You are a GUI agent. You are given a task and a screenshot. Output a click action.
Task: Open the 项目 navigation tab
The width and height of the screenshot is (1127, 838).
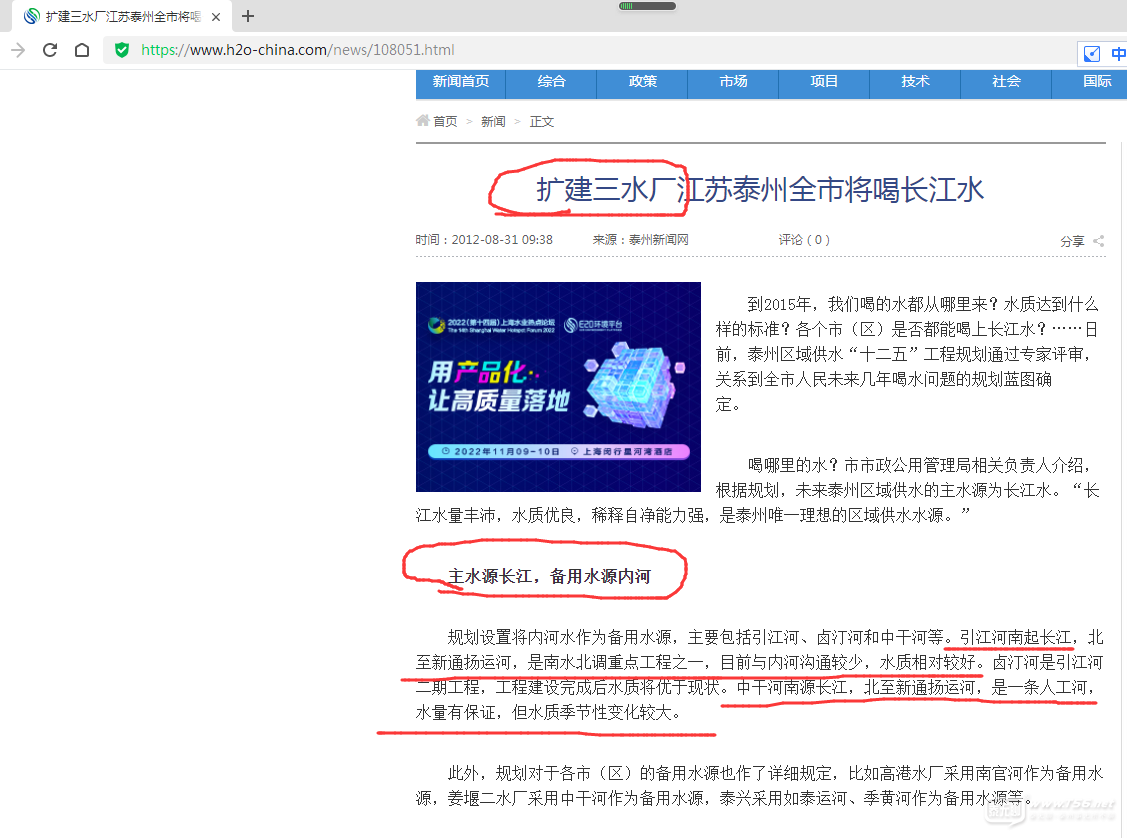coord(824,82)
